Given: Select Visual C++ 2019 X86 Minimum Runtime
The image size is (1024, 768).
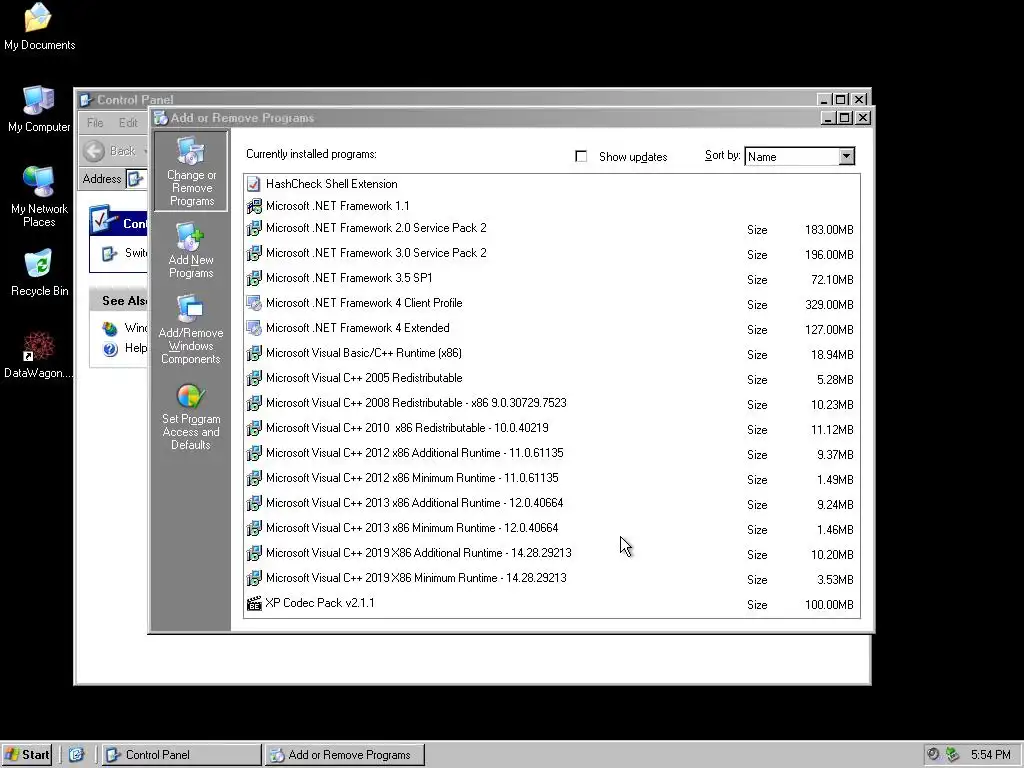Looking at the screenshot, I should coord(552,579).
